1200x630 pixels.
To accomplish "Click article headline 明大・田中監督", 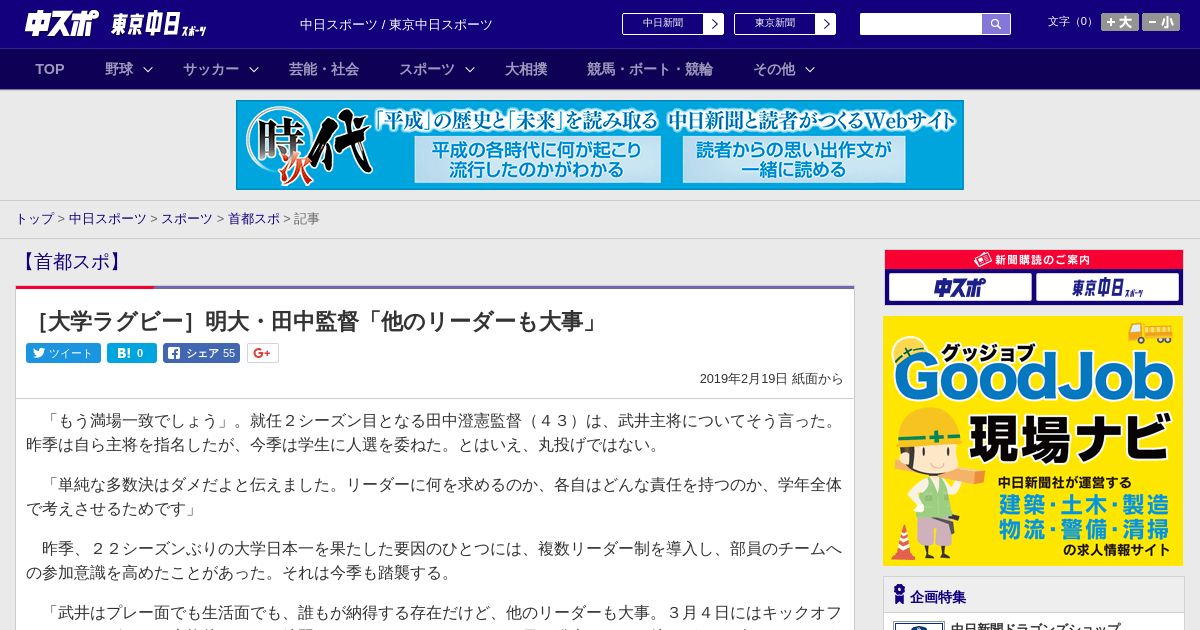I will pos(317,322).
